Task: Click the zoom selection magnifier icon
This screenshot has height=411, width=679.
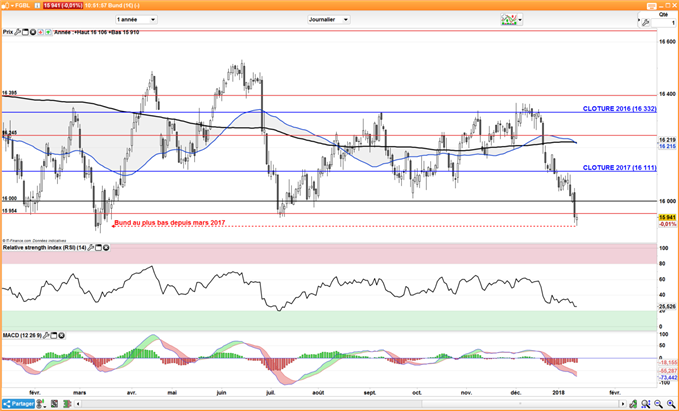Action: [x=646, y=404]
